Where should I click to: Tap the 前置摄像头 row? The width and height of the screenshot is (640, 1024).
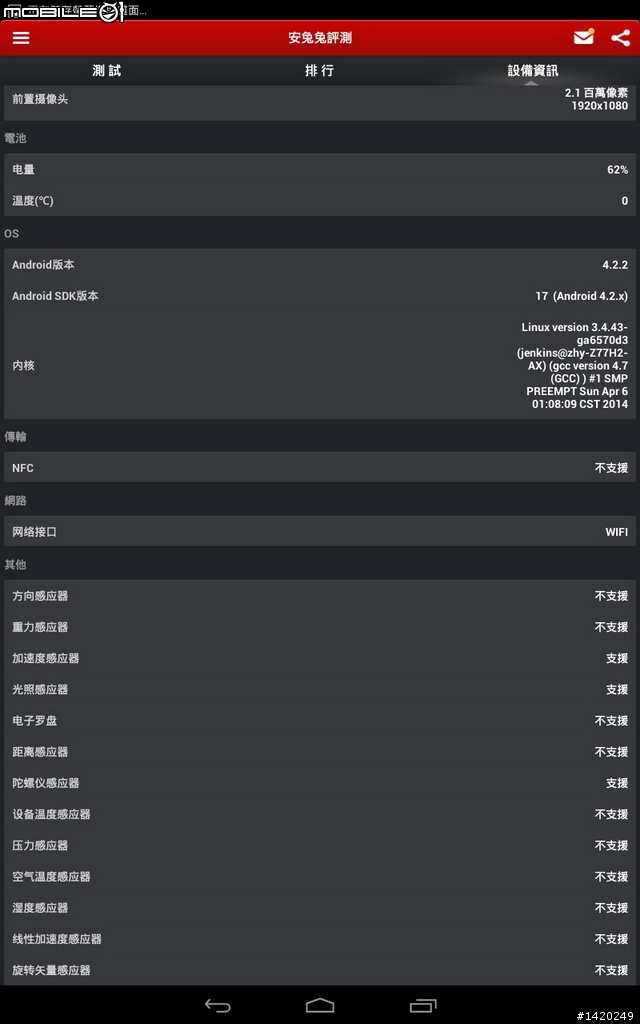(x=320, y=100)
